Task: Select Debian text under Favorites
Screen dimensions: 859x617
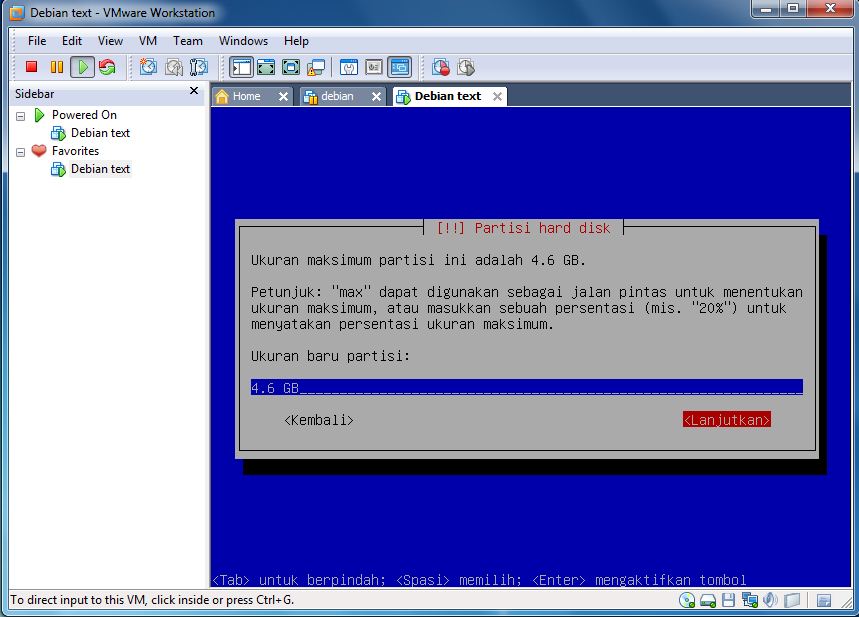Action: (x=100, y=169)
